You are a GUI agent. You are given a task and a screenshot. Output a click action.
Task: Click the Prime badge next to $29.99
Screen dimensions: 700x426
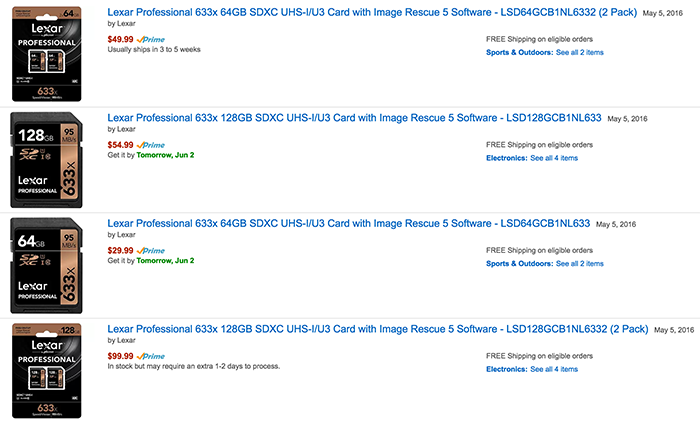pos(151,251)
